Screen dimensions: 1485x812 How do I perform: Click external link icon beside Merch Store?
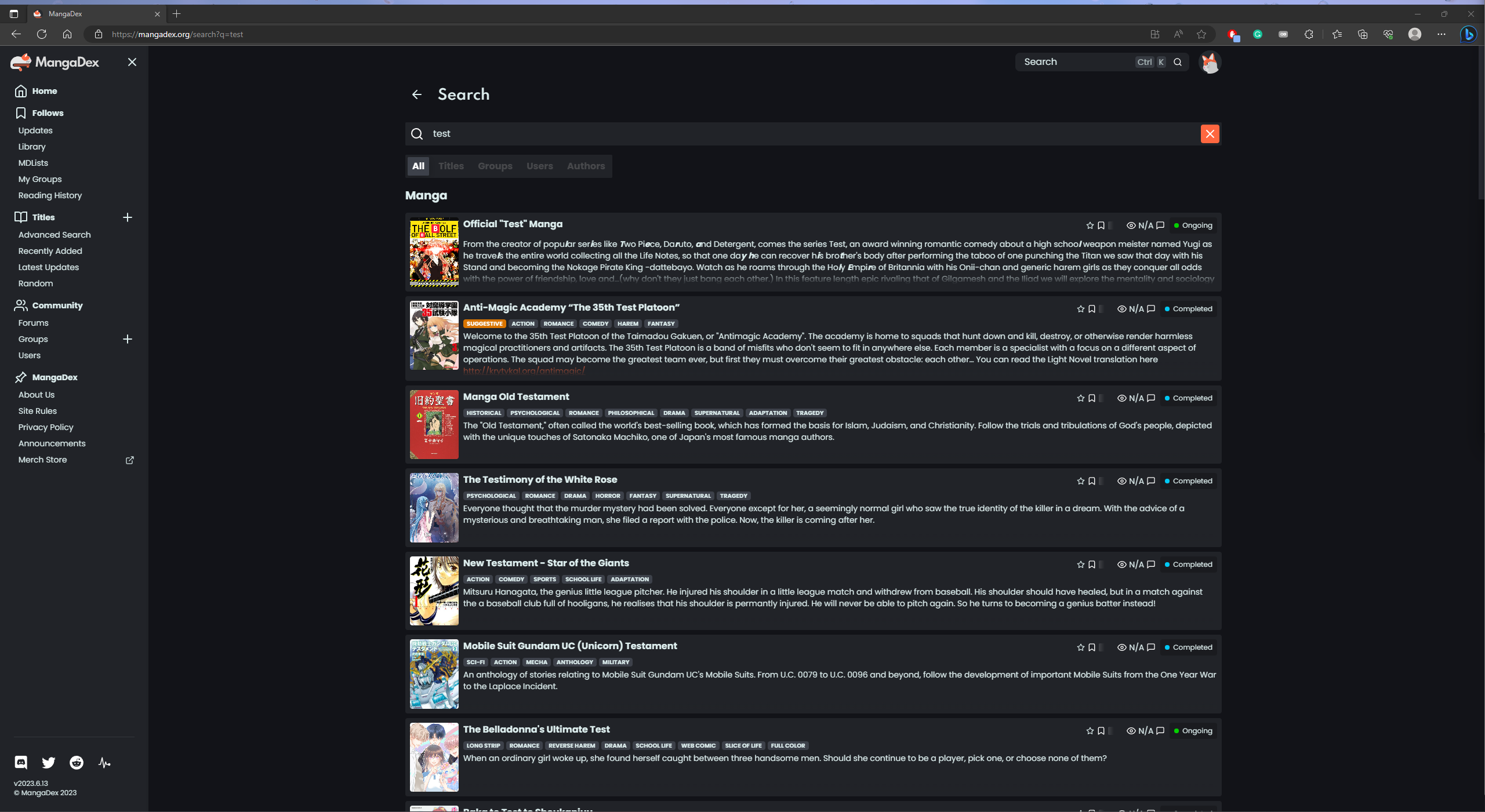click(130, 460)
